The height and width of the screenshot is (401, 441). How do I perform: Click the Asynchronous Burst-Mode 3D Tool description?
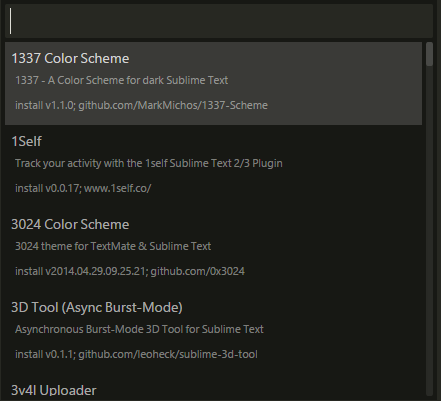(x=139, y=329)
